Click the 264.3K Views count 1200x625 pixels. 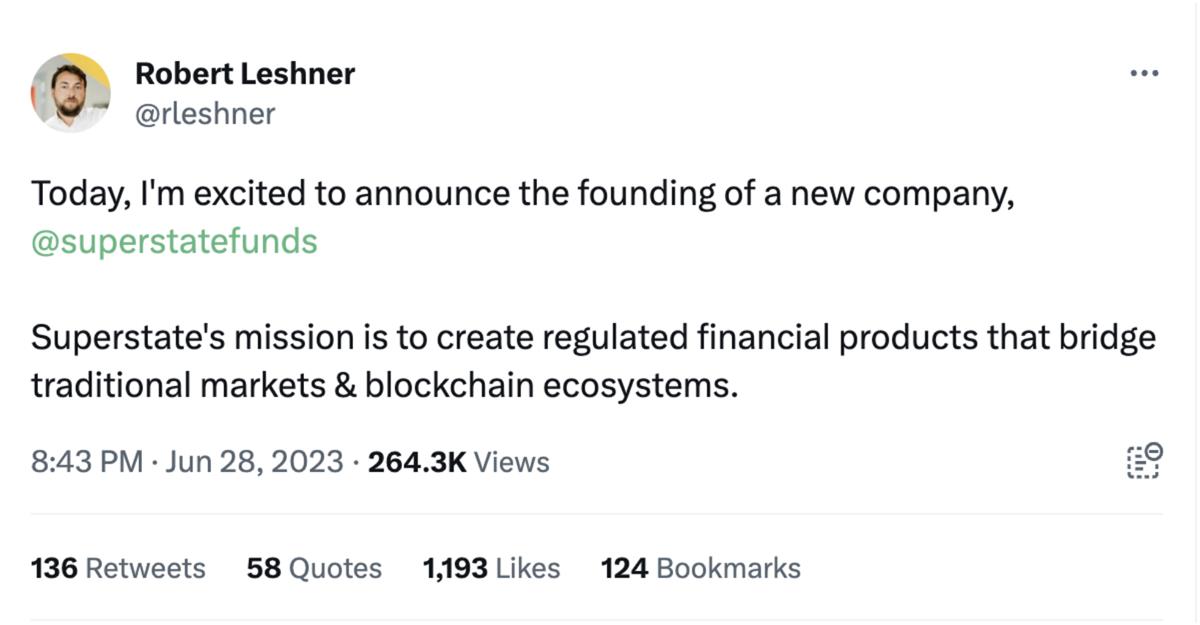coord(459,462)
